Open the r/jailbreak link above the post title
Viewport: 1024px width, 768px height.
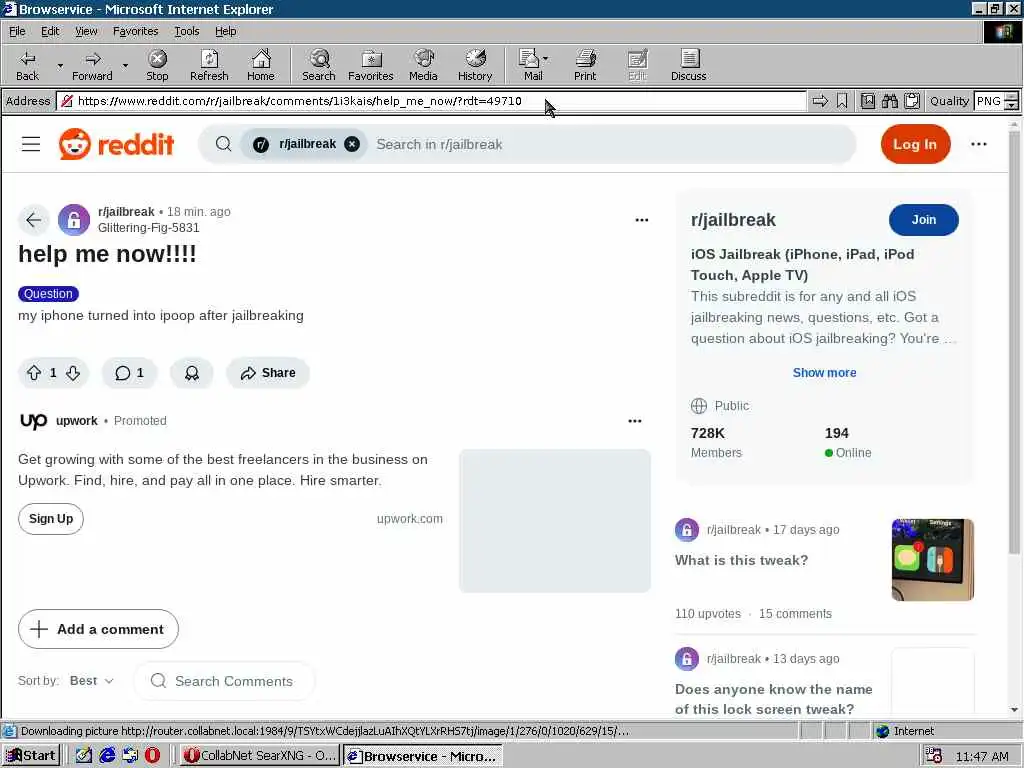pyautogui.click(x=126, y=212)
